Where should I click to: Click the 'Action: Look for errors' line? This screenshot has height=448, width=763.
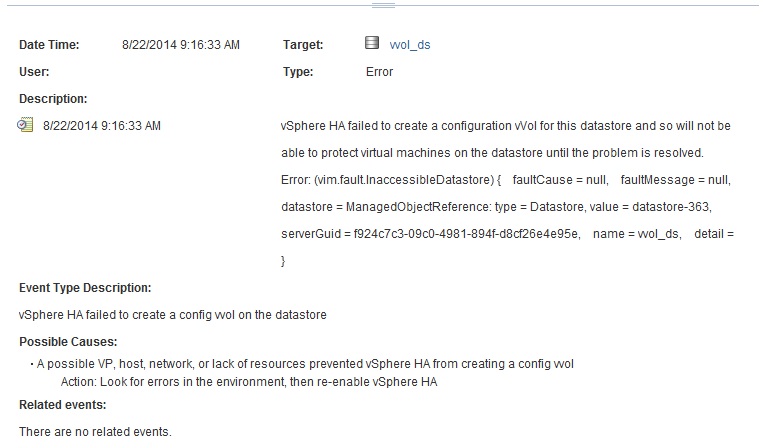pyautogui.click(x=250, y=383)
